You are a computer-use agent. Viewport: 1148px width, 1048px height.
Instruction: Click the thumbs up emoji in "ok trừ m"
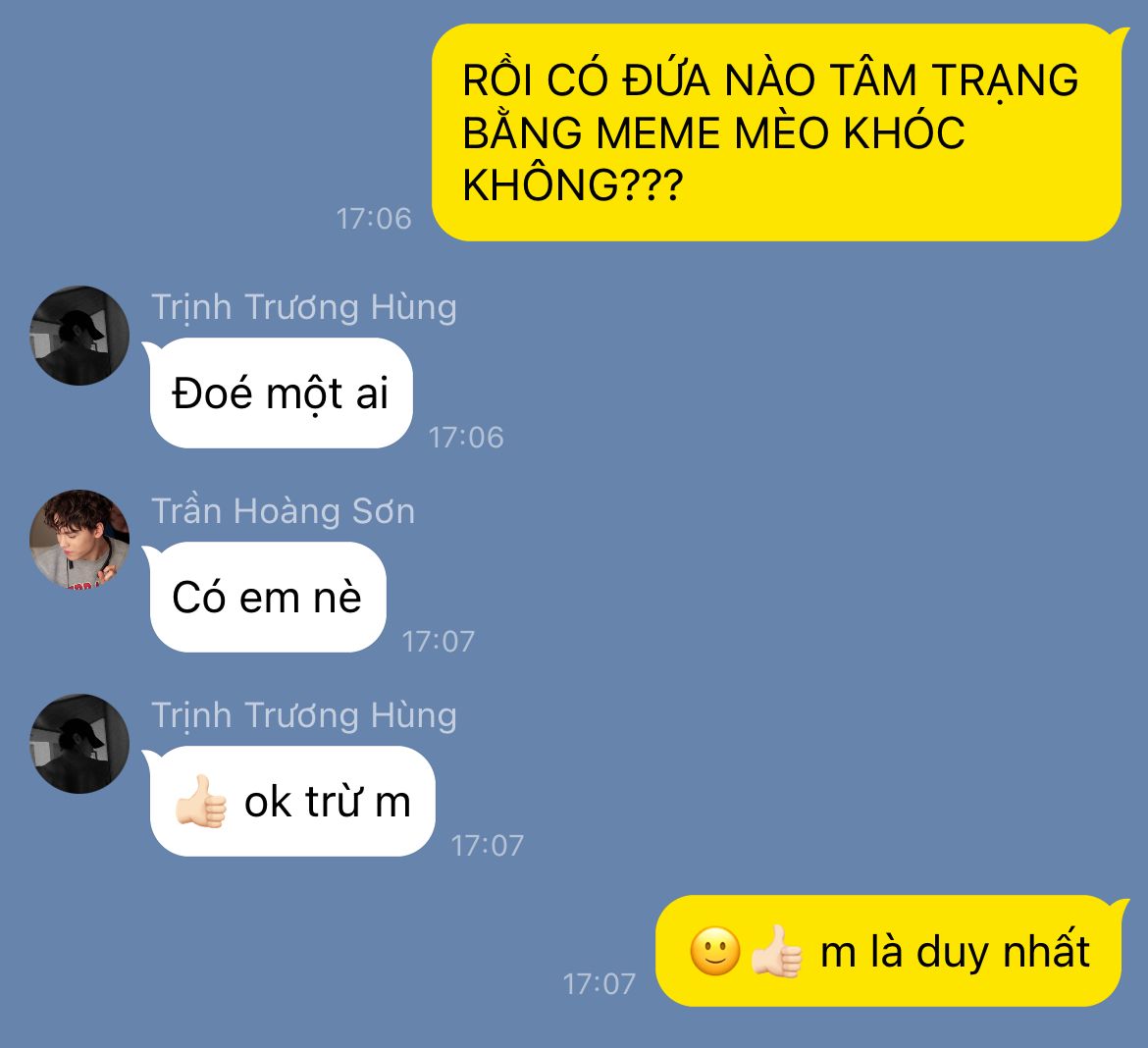201,801
